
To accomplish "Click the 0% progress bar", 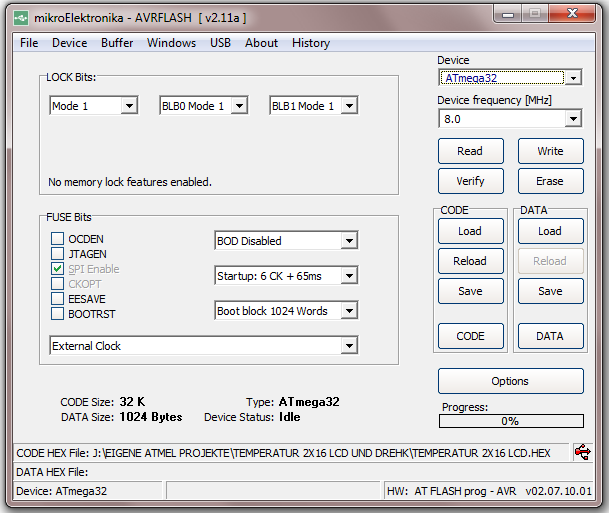I will point(511,421).
